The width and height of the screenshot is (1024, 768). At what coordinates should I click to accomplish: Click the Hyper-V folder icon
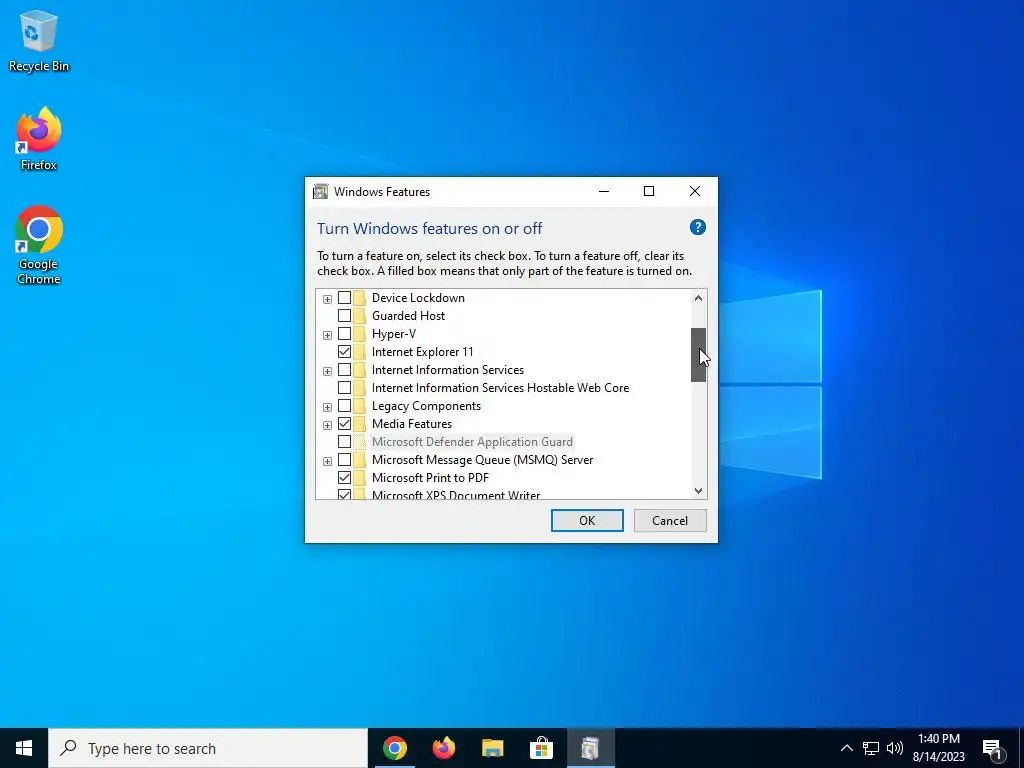coord(359,334)
